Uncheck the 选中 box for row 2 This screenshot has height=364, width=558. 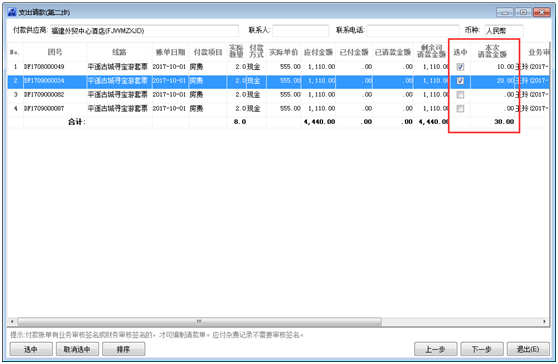click(x=460, y=81)
